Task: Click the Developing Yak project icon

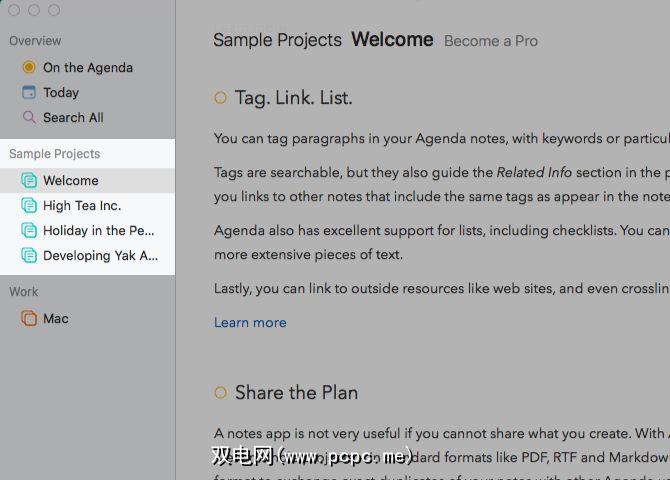Action: [x=29, y=256]
